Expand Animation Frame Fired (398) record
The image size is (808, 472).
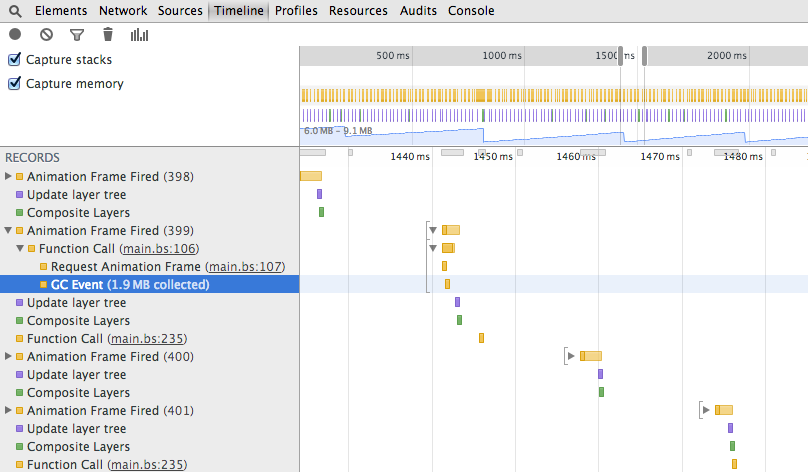tap(9, 177)
